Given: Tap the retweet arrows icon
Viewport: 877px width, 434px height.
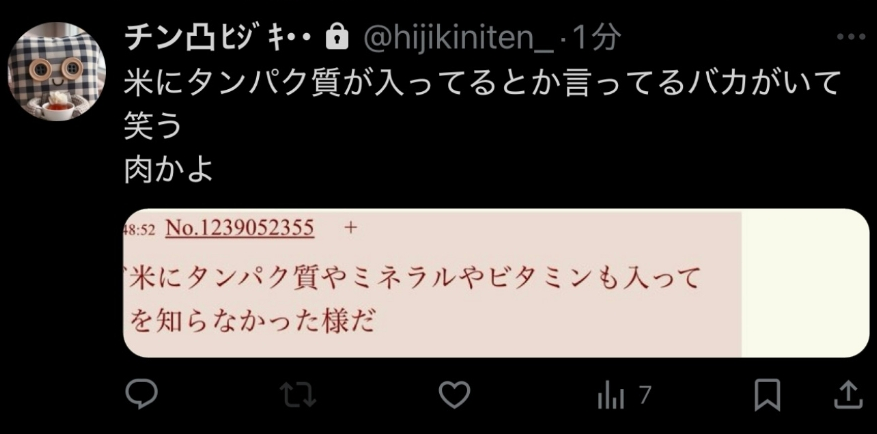Looking at the screenshot, I should (298, 395).
